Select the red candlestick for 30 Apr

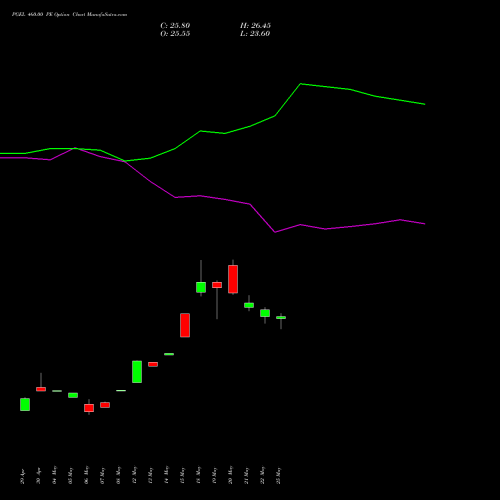(x=41, y=389)
